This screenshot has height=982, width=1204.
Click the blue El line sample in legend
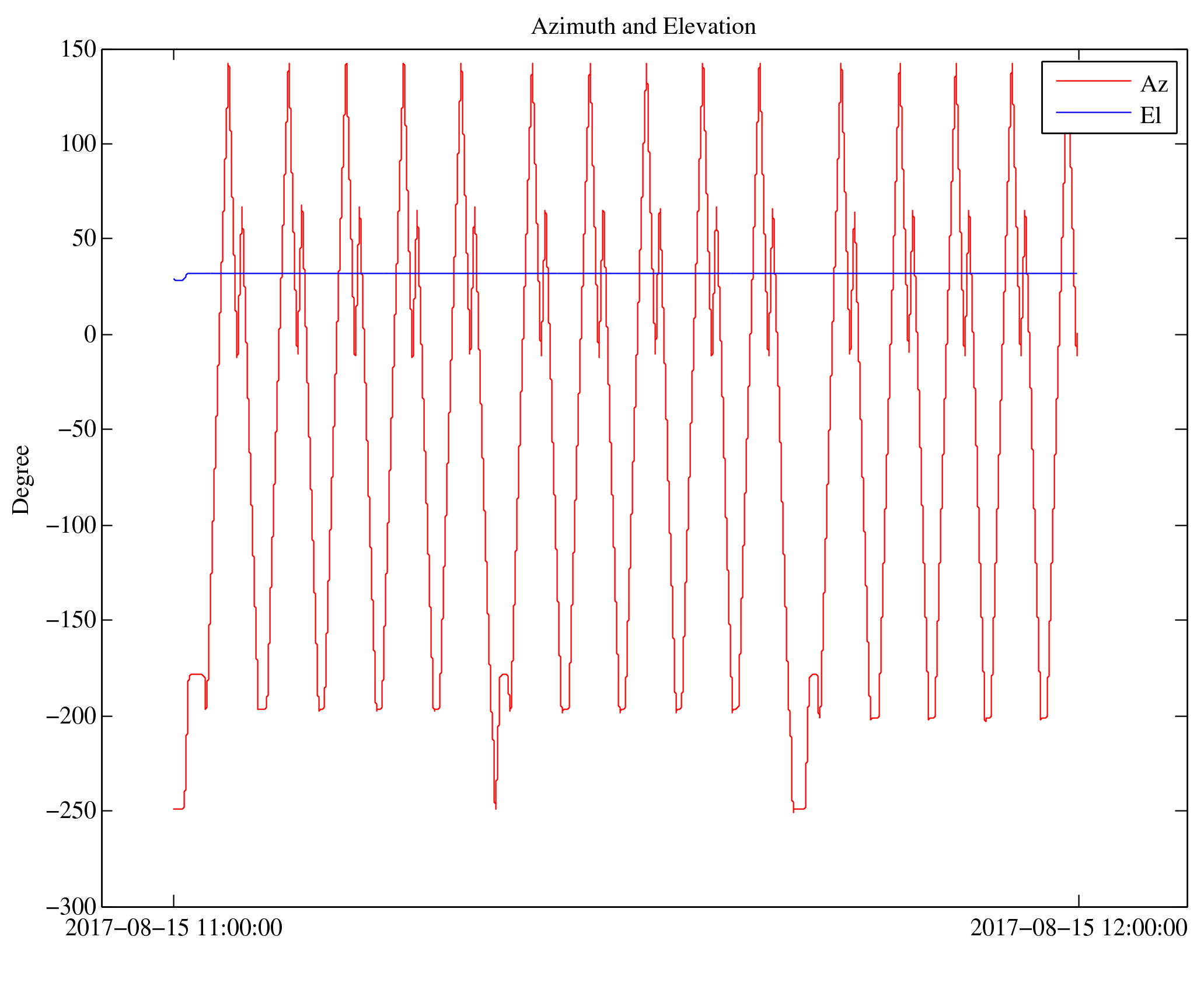(x=1094, y=112)
